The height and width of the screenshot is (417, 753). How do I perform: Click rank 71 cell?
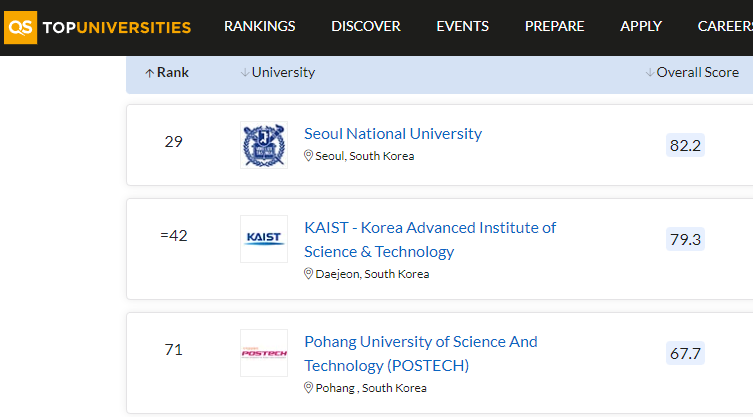coord(173,349)
